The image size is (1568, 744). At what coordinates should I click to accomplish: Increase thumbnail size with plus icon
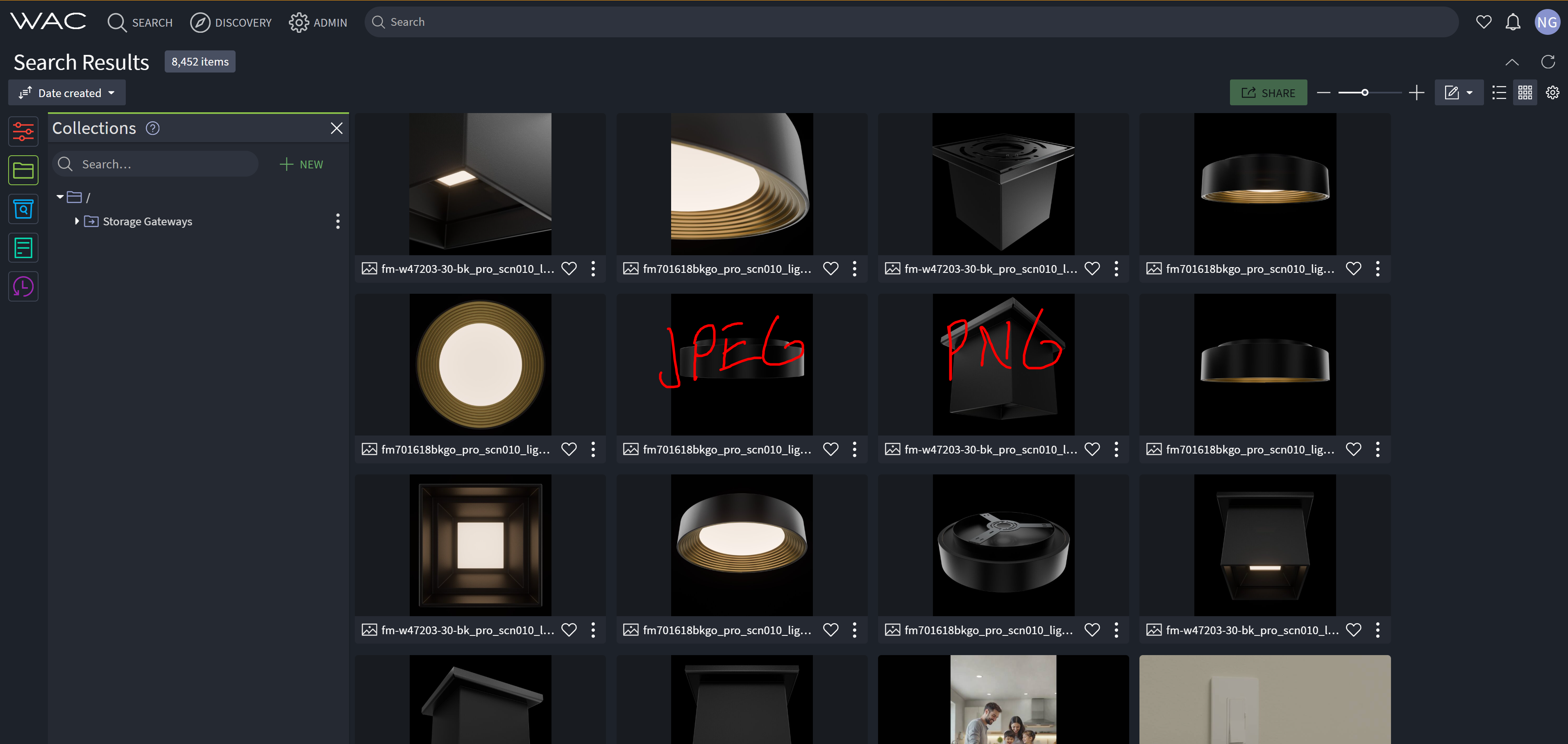point(1416,93)
